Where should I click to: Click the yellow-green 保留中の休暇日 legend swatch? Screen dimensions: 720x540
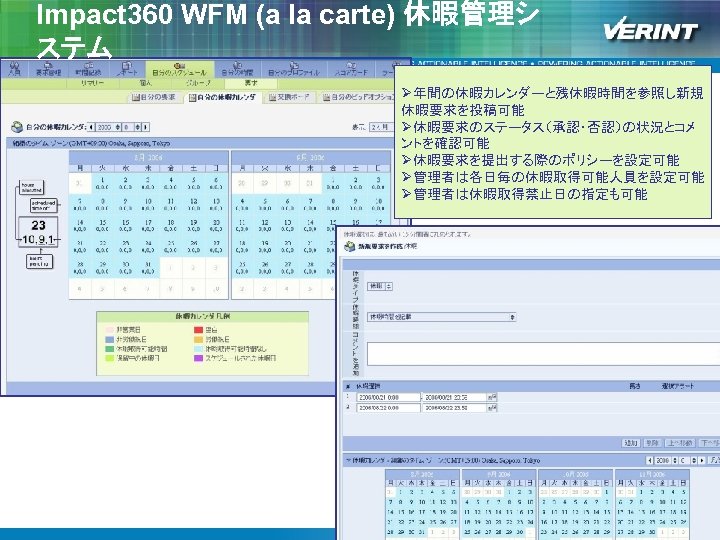[109, 358]
